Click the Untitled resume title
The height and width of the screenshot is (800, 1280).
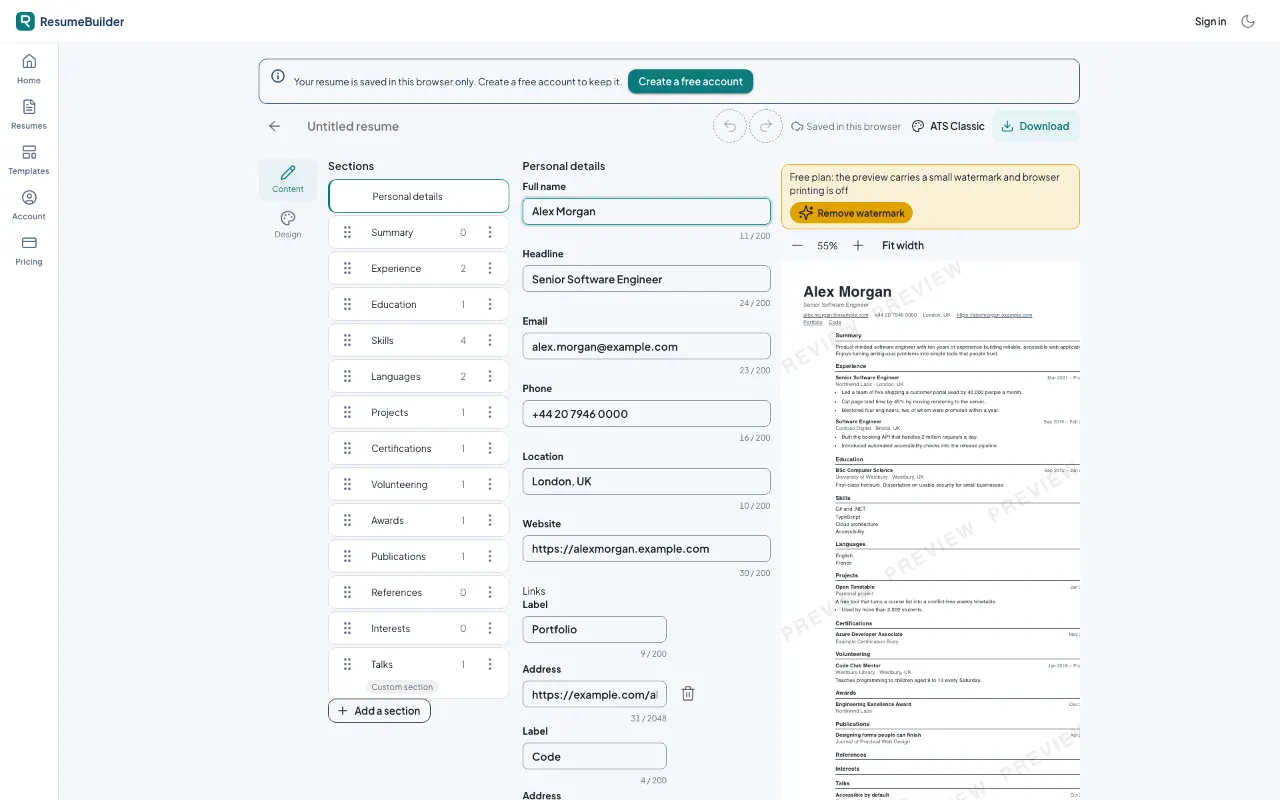coord(353,126)
